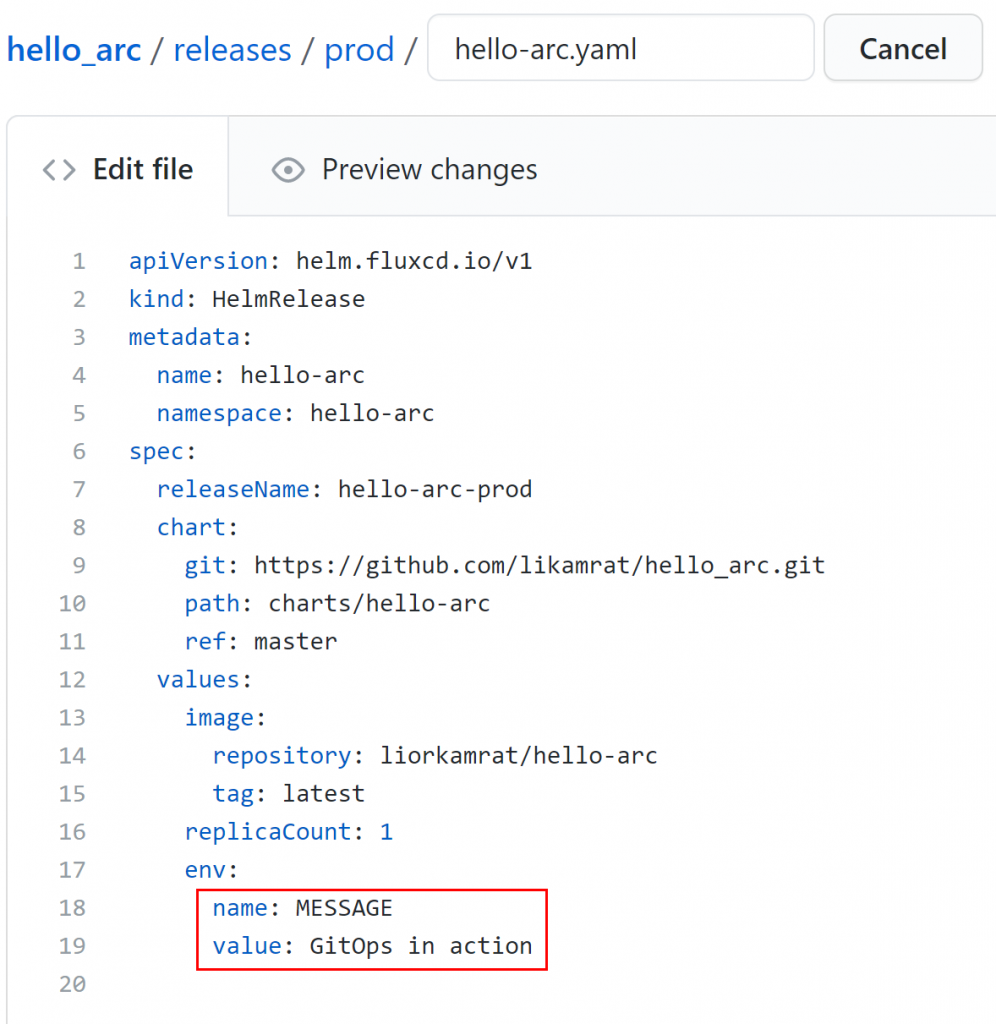Open the hello_arc repository link
996x1024 pixels.
[x=74, y=50]
